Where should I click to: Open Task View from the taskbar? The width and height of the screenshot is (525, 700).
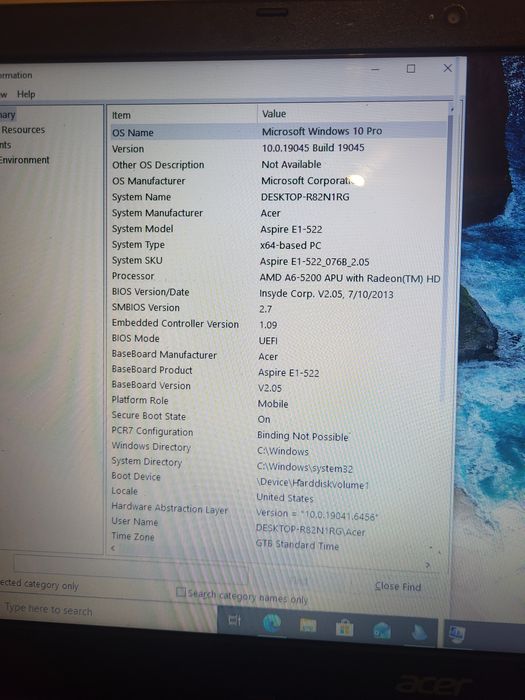(235, 620)
